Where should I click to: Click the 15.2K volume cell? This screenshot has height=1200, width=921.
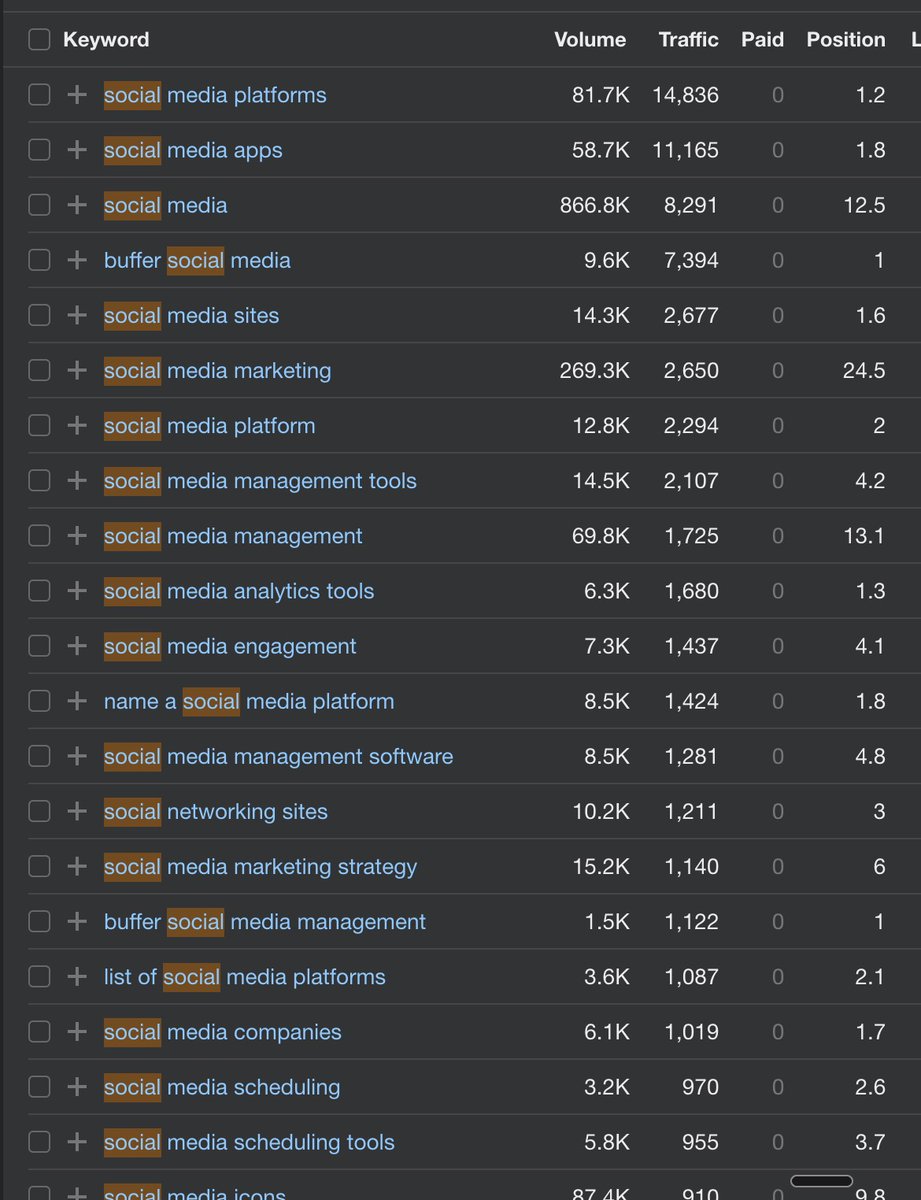[x=601, y=866]
